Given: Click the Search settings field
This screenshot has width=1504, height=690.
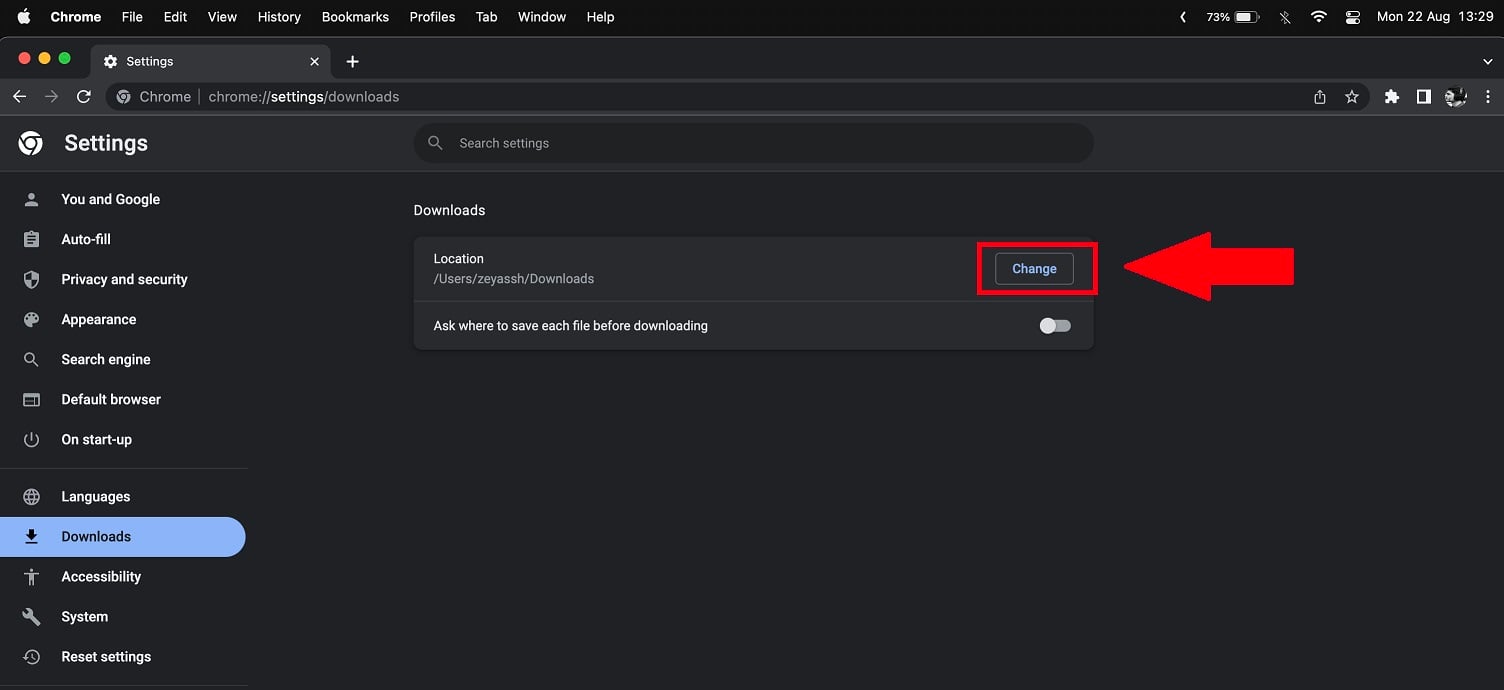Looking at the screenshot, I should pos(753,143).
